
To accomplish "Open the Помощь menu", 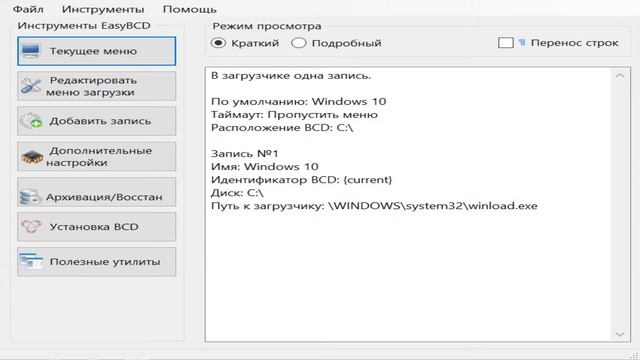I will coord(189,9).
